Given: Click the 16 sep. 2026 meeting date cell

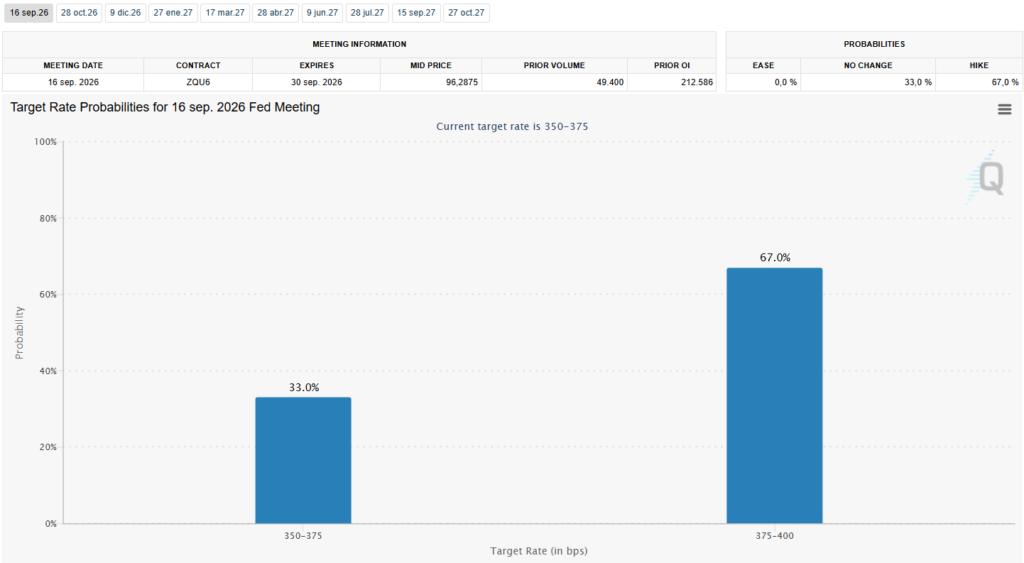Looking at the screenshot, I should pyautogui.click(x=73, y=82).
